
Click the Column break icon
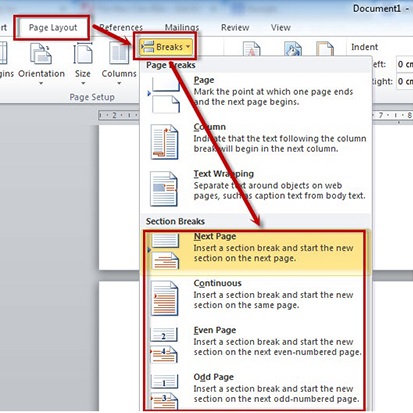(164, 142)
